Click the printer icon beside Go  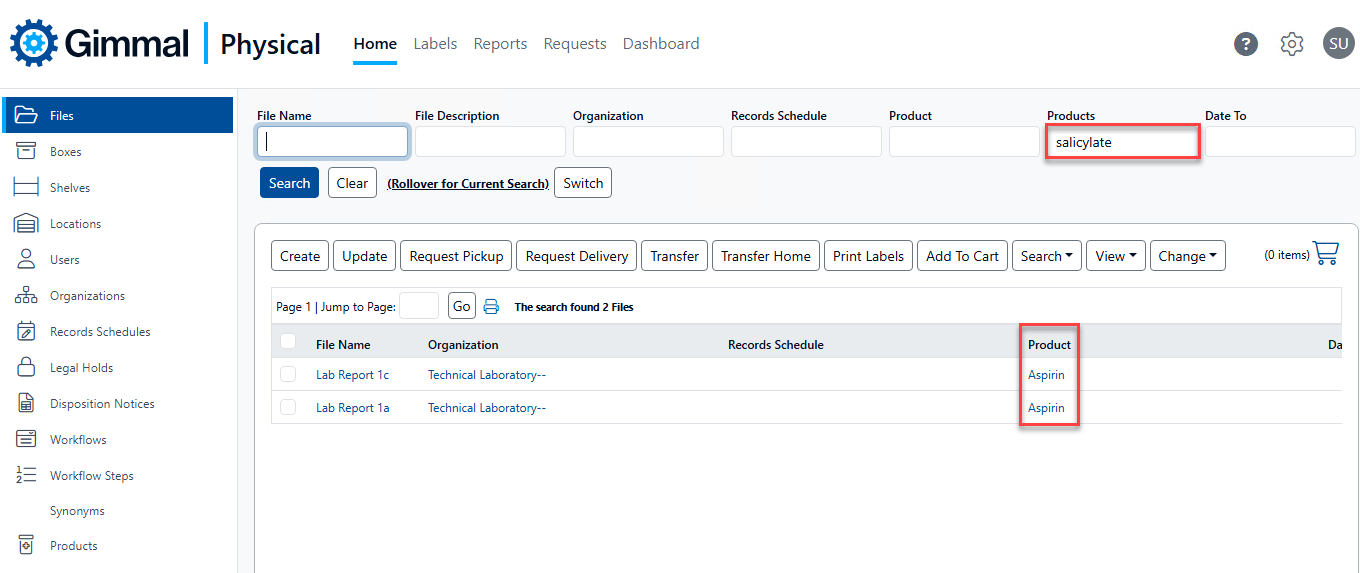tap(491, 307)
